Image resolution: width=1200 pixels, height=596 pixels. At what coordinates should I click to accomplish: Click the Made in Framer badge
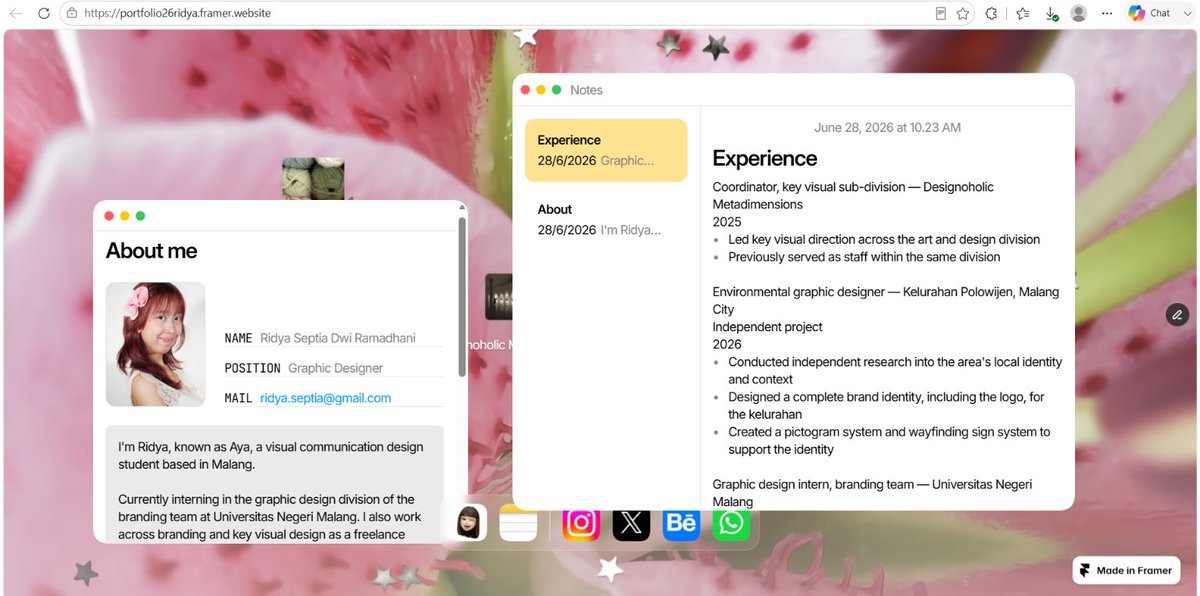pyautogui.click(x=1126, y=570)
